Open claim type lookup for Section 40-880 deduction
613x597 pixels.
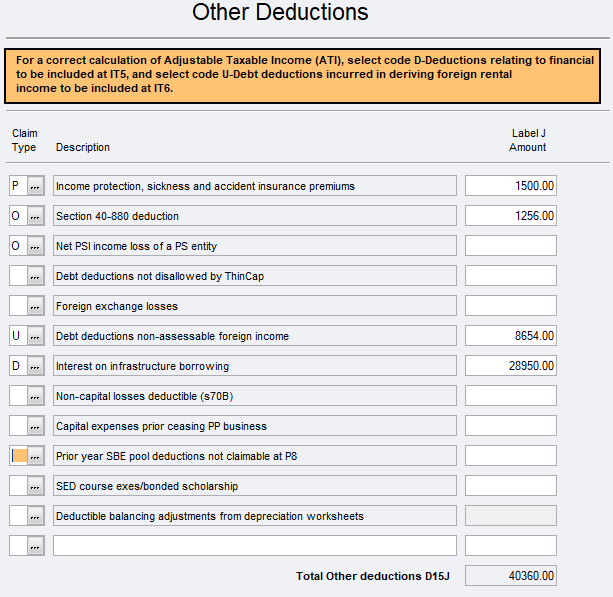(x=36, y=216)
